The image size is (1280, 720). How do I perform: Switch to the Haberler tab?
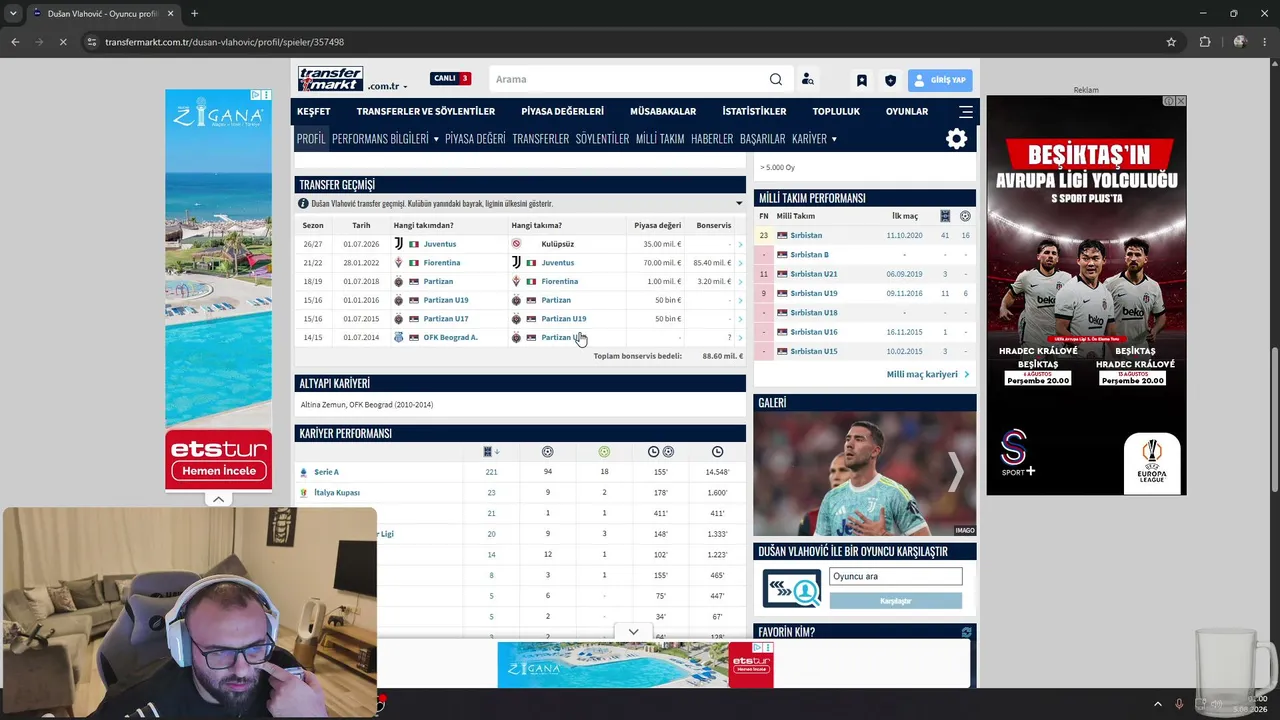coord(712,139)
